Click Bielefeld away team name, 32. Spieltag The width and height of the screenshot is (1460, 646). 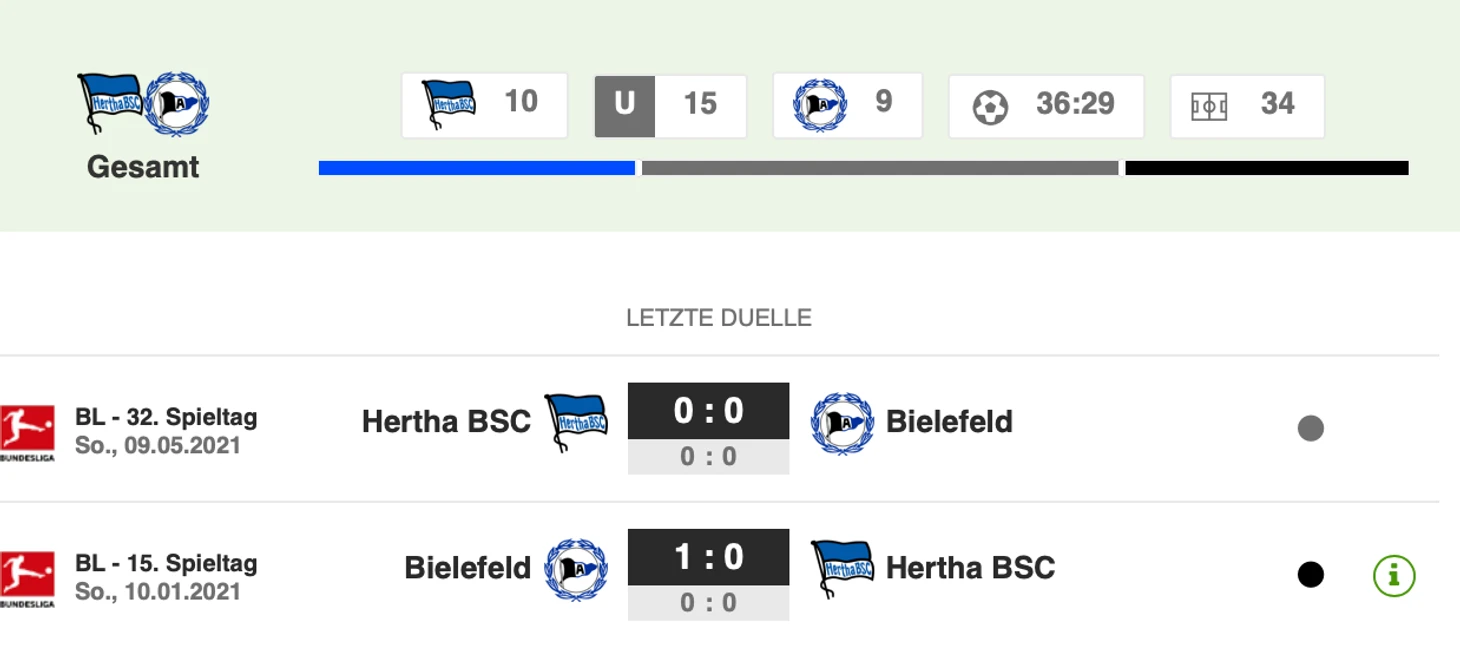(949, 421)
